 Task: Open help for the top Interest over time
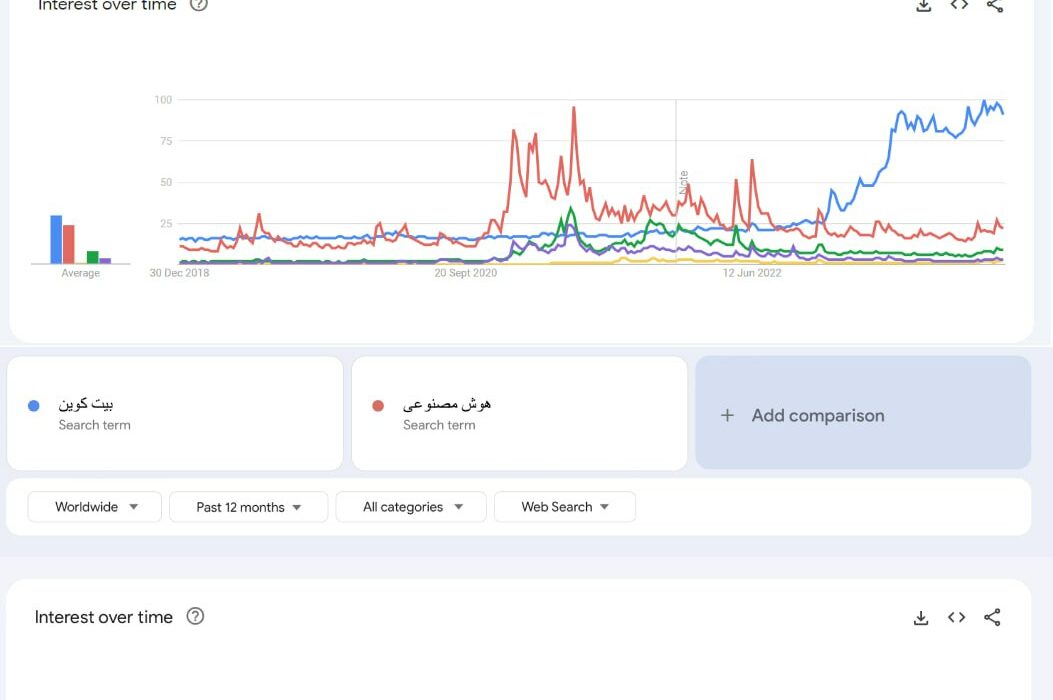point(199,5)
